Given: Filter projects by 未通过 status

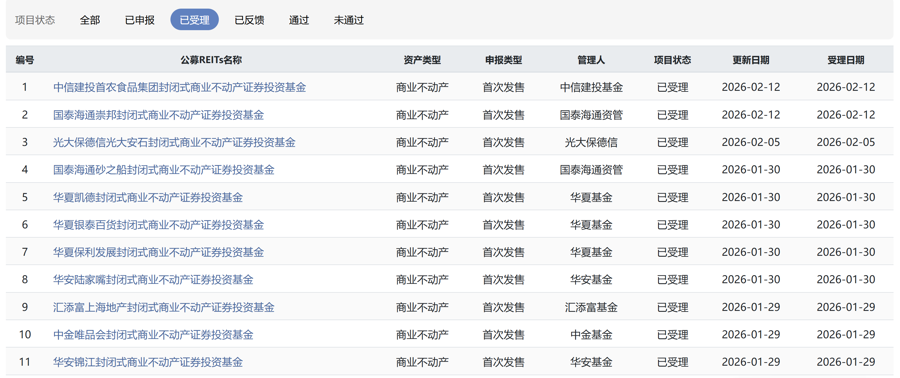Looking at the screenshot, I should (349, 20).
